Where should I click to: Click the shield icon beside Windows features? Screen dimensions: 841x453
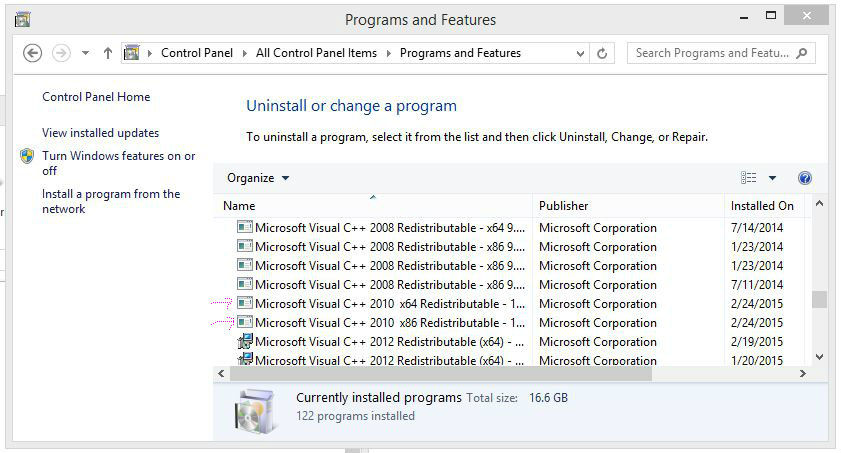tap(27, 156)
